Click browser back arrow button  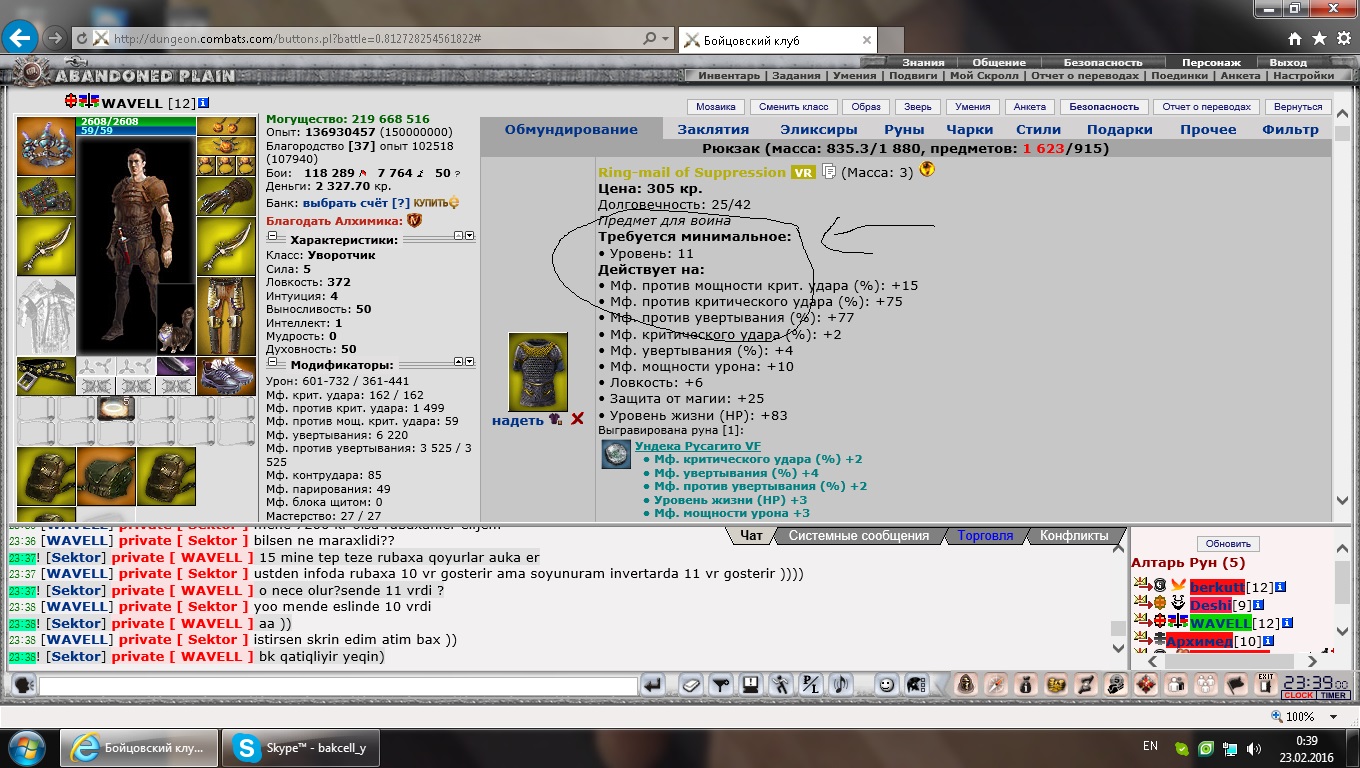point(21,39)
